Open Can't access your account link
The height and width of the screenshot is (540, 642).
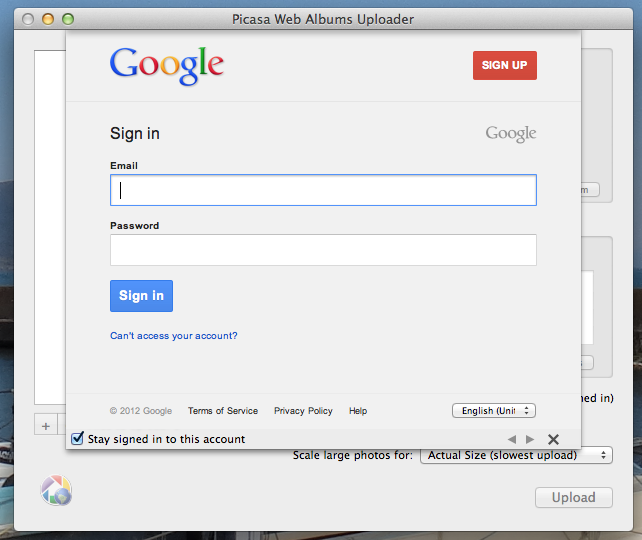click(x=174, y=336)
